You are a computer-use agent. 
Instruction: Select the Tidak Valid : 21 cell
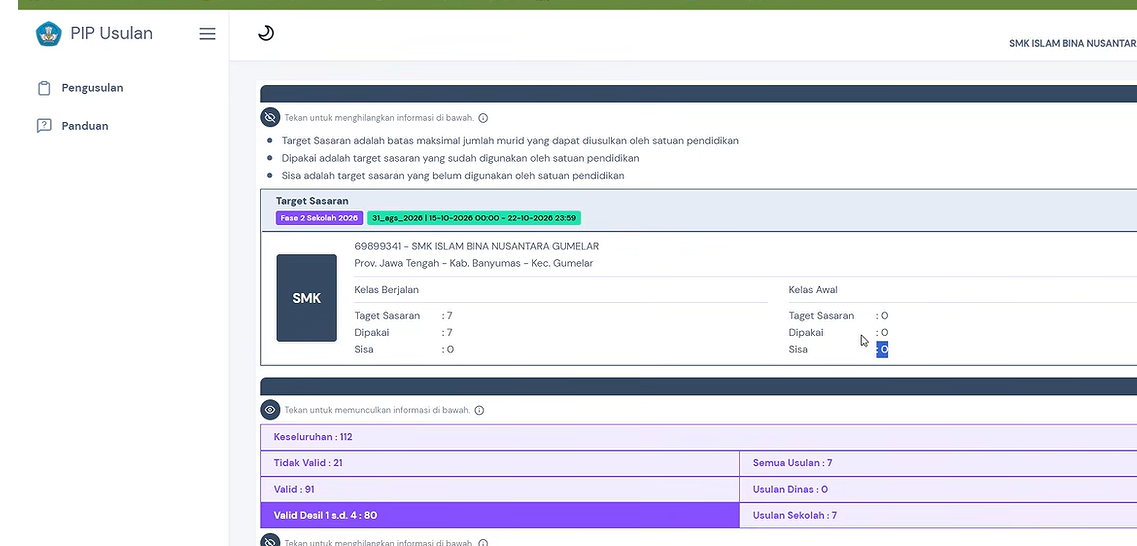[x=500, y=463]
